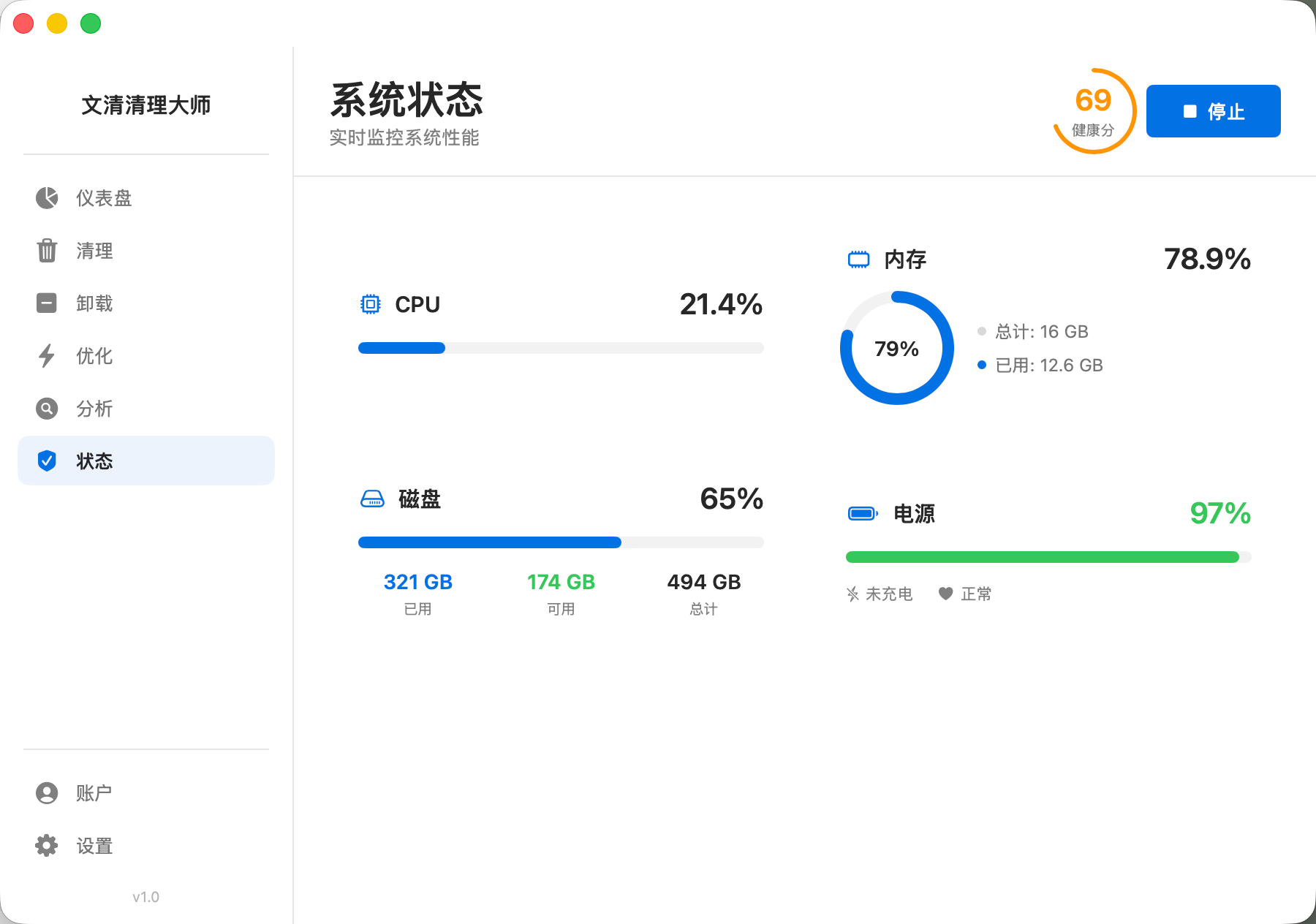Open the 清理 sidebar item
Viewport: 1316px width, 924px height.
[x=146, y=251]
